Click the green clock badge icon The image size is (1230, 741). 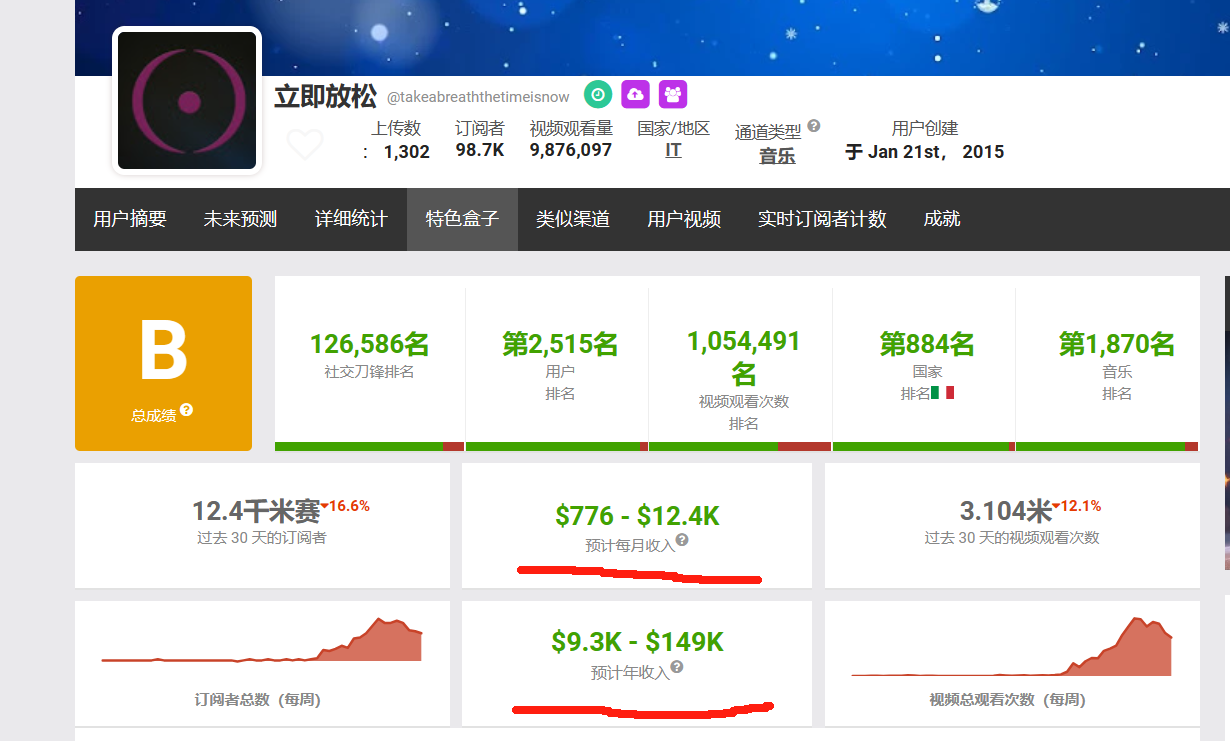598,94
